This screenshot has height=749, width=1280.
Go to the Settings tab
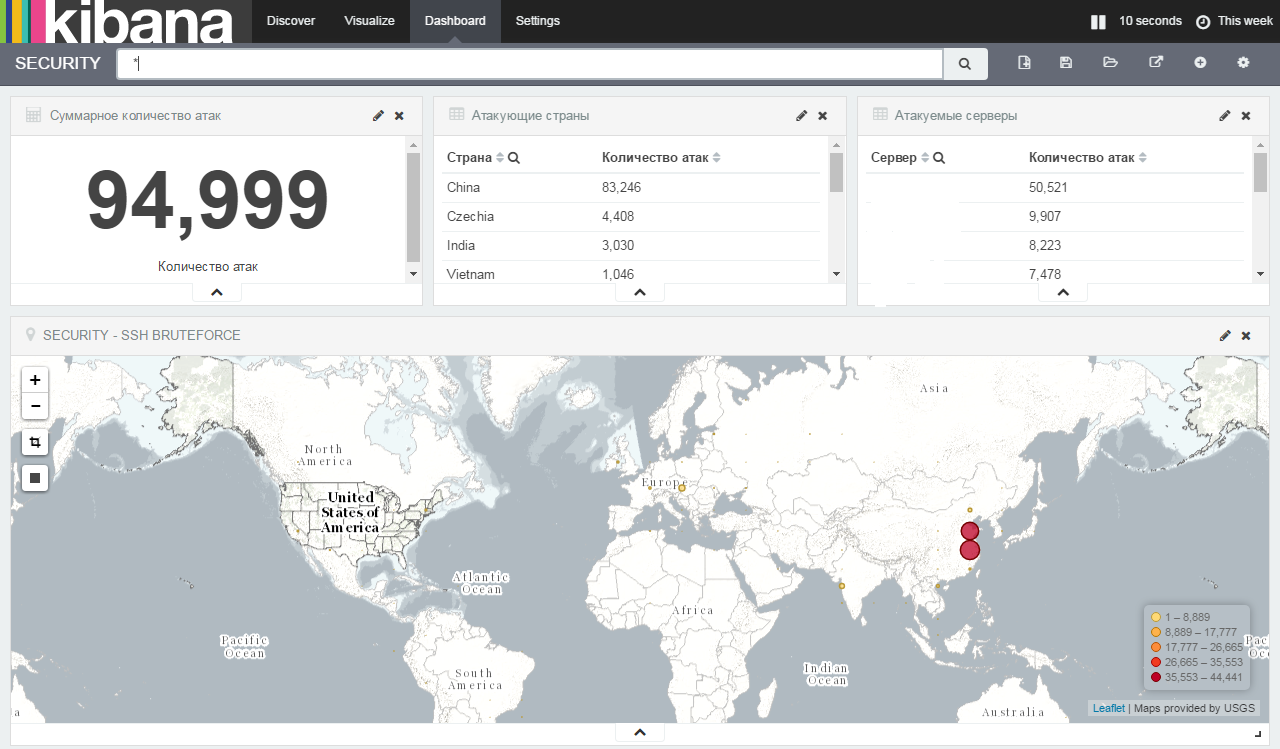pyautogui.click(x=538, y=21)
